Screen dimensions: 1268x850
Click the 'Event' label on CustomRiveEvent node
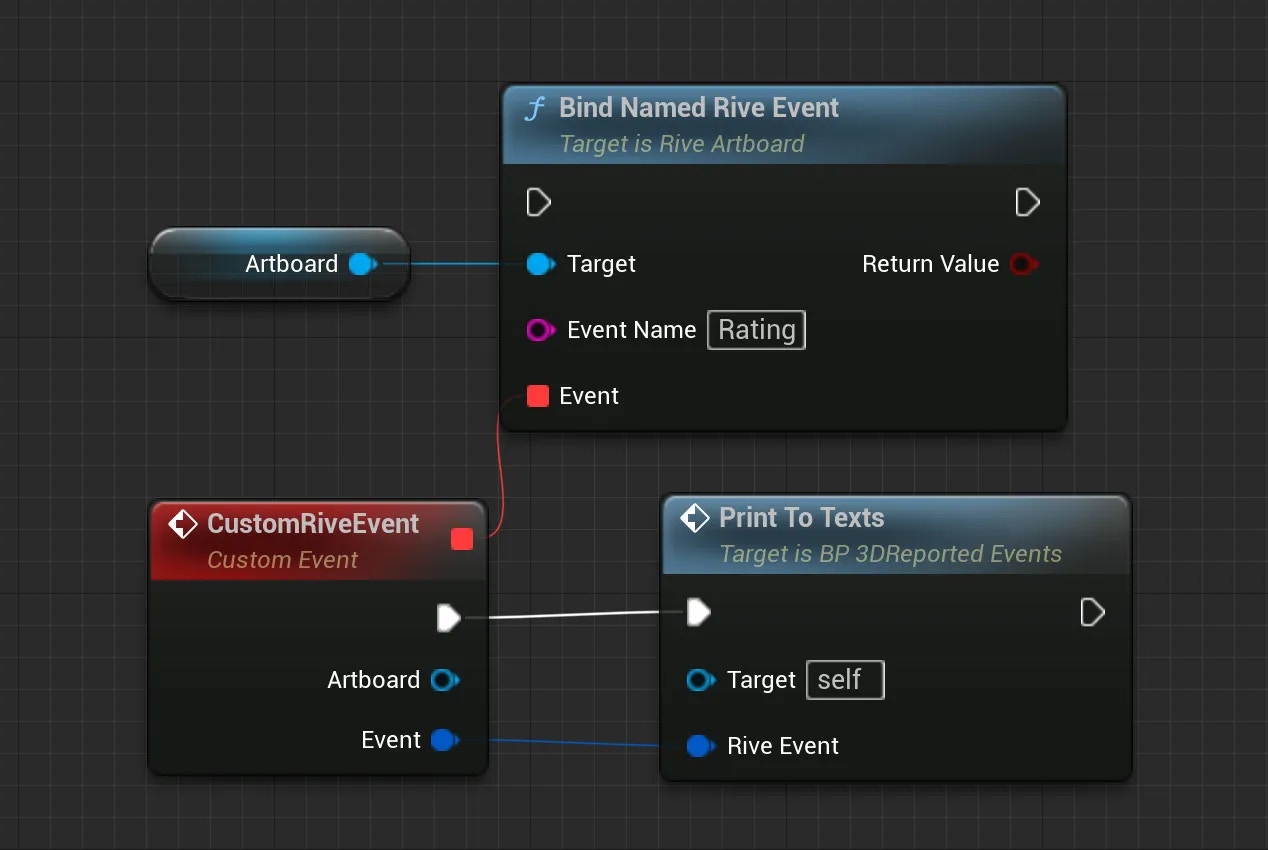(391, 740)
